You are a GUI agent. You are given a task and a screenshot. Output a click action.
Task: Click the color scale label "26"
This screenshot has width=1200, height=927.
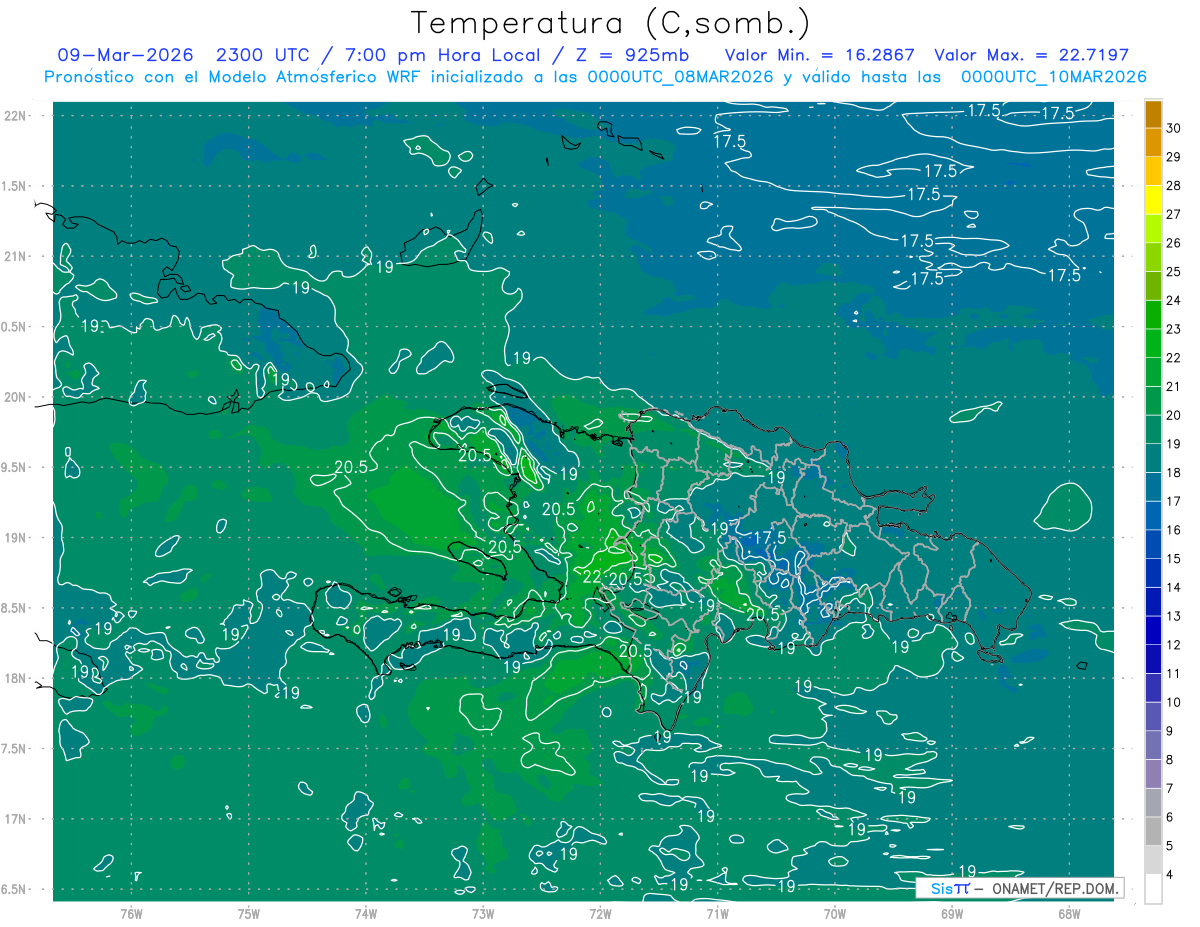coord(1174,243)
